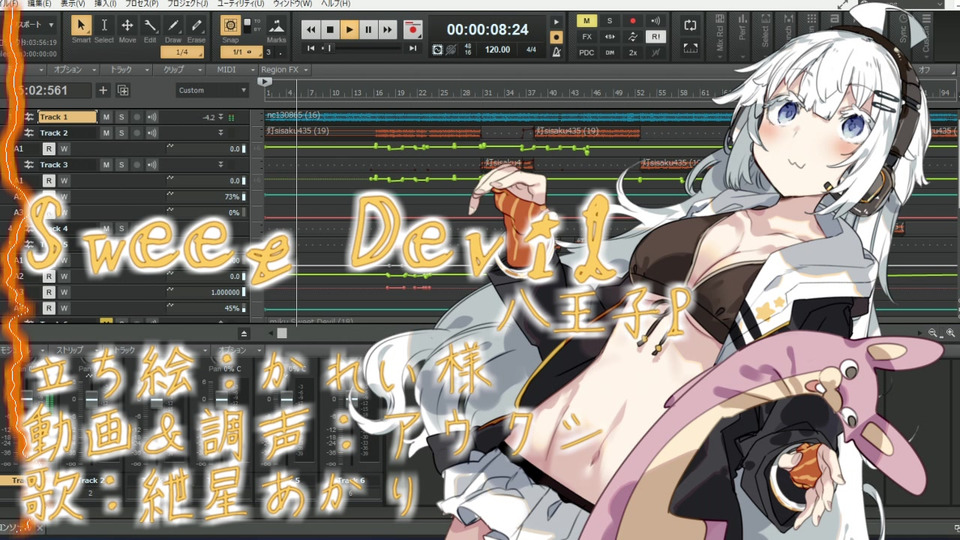The width and height of the screenshot is (960, 540).
Task: Select the Smart tool
Action: (81, 26)
